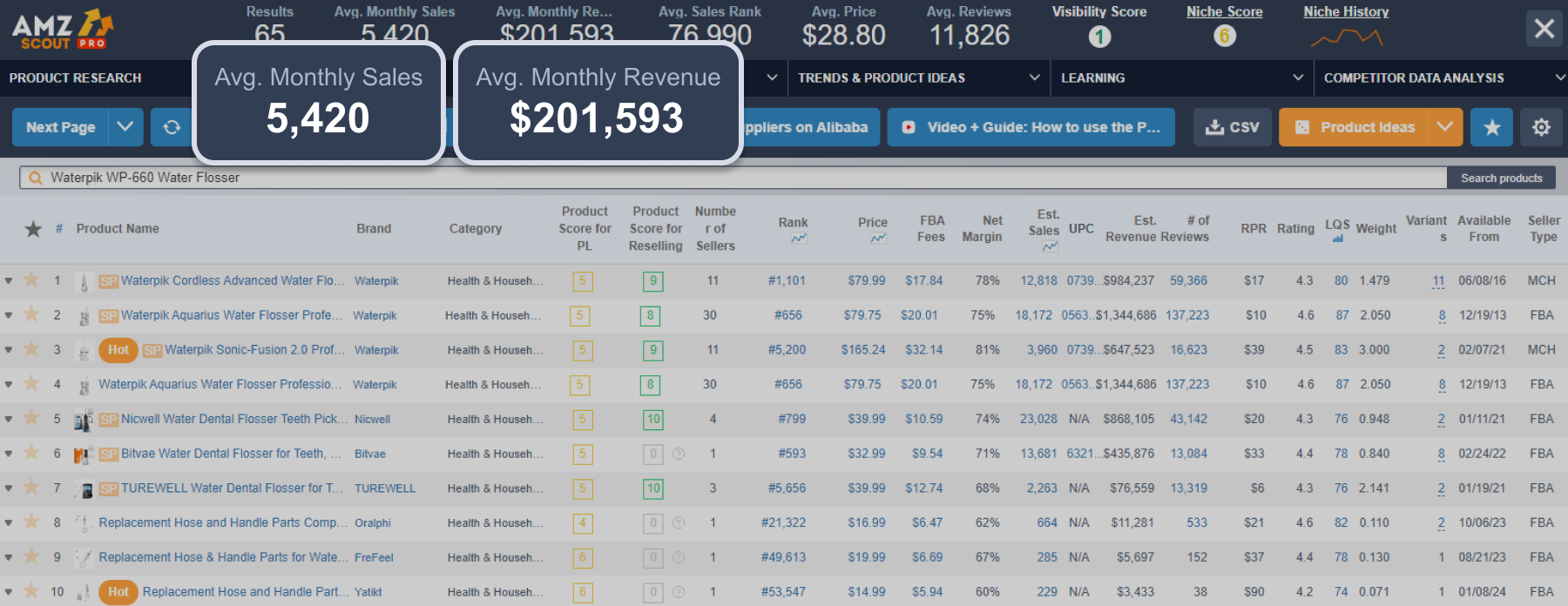The image size is (1568, 606).
Task: Click the Hot badge on Yatikt row
Action: [x=118, y=592]
